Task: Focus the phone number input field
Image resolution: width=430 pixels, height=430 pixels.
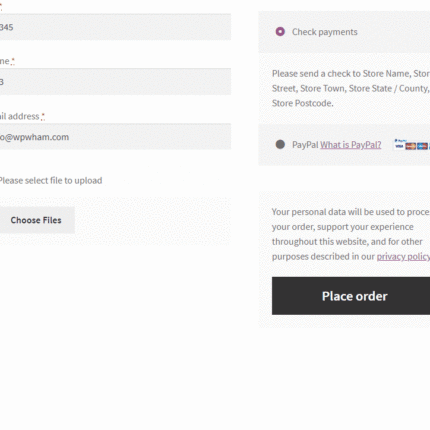Action: [115, 82]
